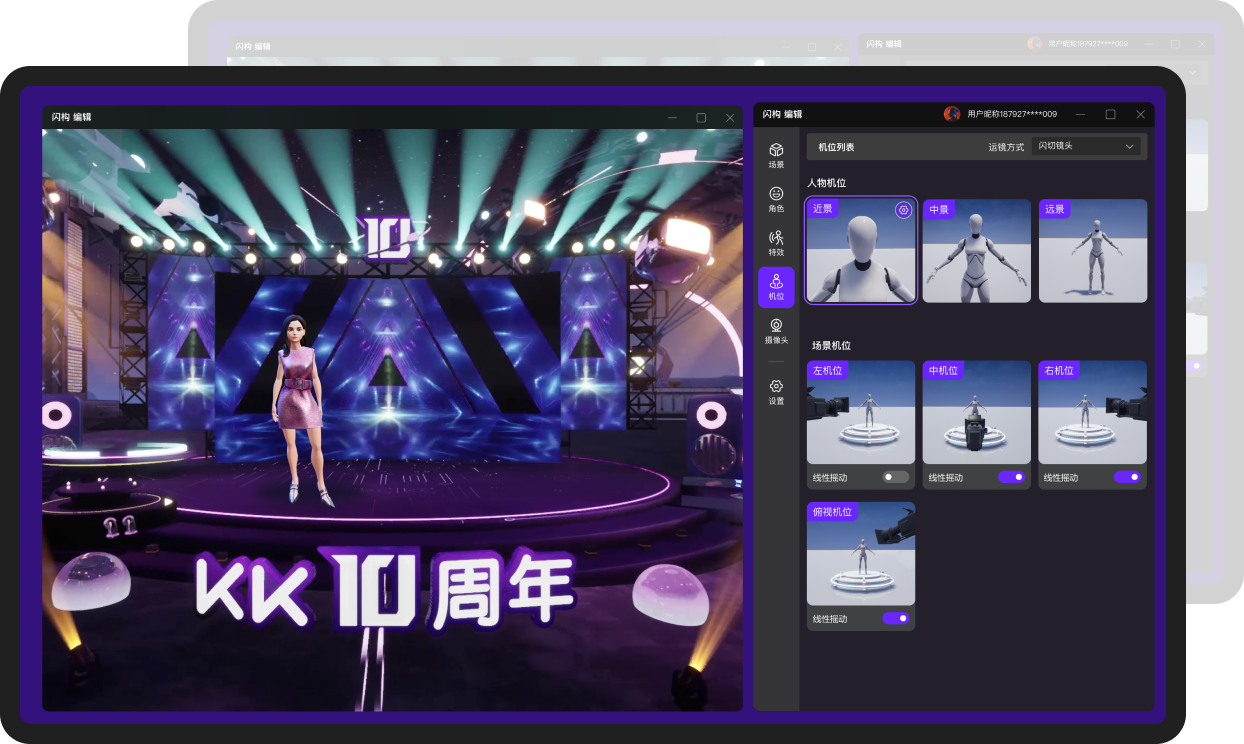Image resolution: width=1244 pixels, height=744 pixels.
Task: Click the username 用户昵称187927****009
Action: [1012, 114]
